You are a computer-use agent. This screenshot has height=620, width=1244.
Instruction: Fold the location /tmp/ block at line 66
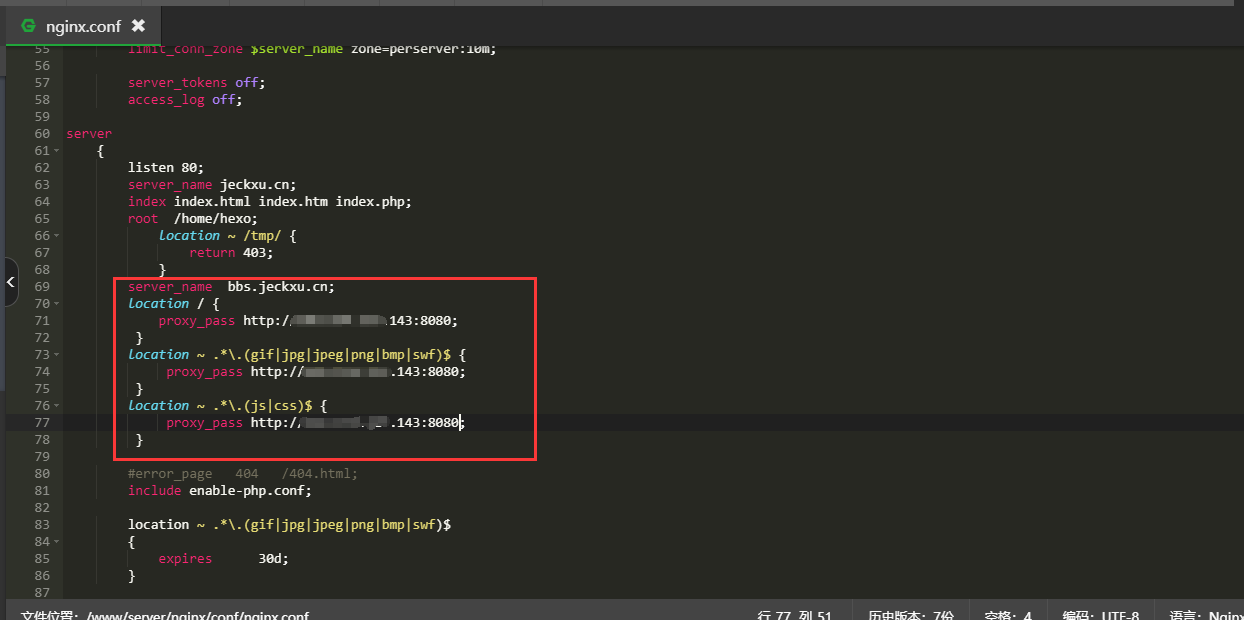click(56, 235)
